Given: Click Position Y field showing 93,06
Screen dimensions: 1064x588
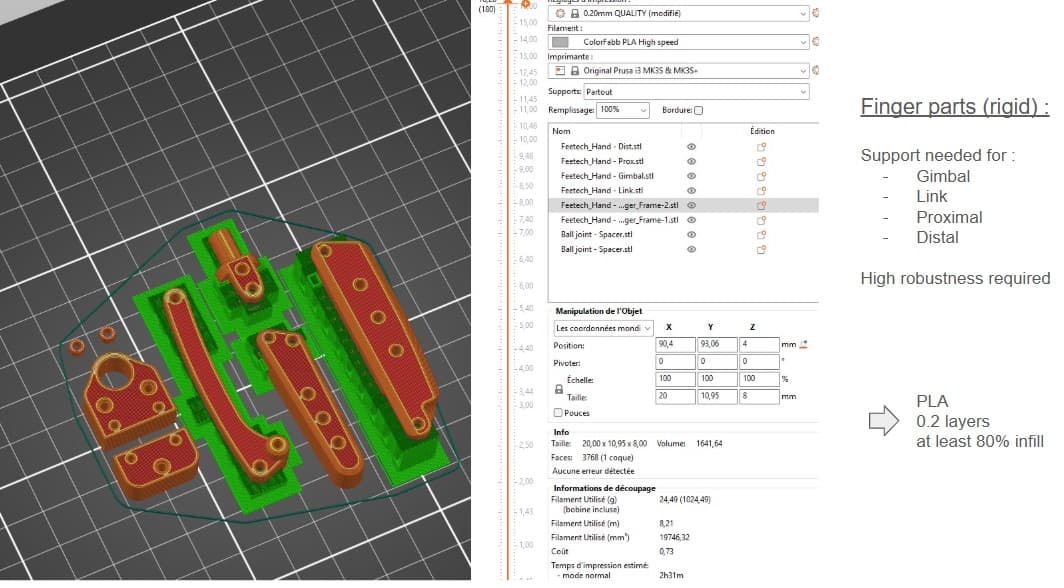Looking at the screenshot, I should click(x=717, y=345).
